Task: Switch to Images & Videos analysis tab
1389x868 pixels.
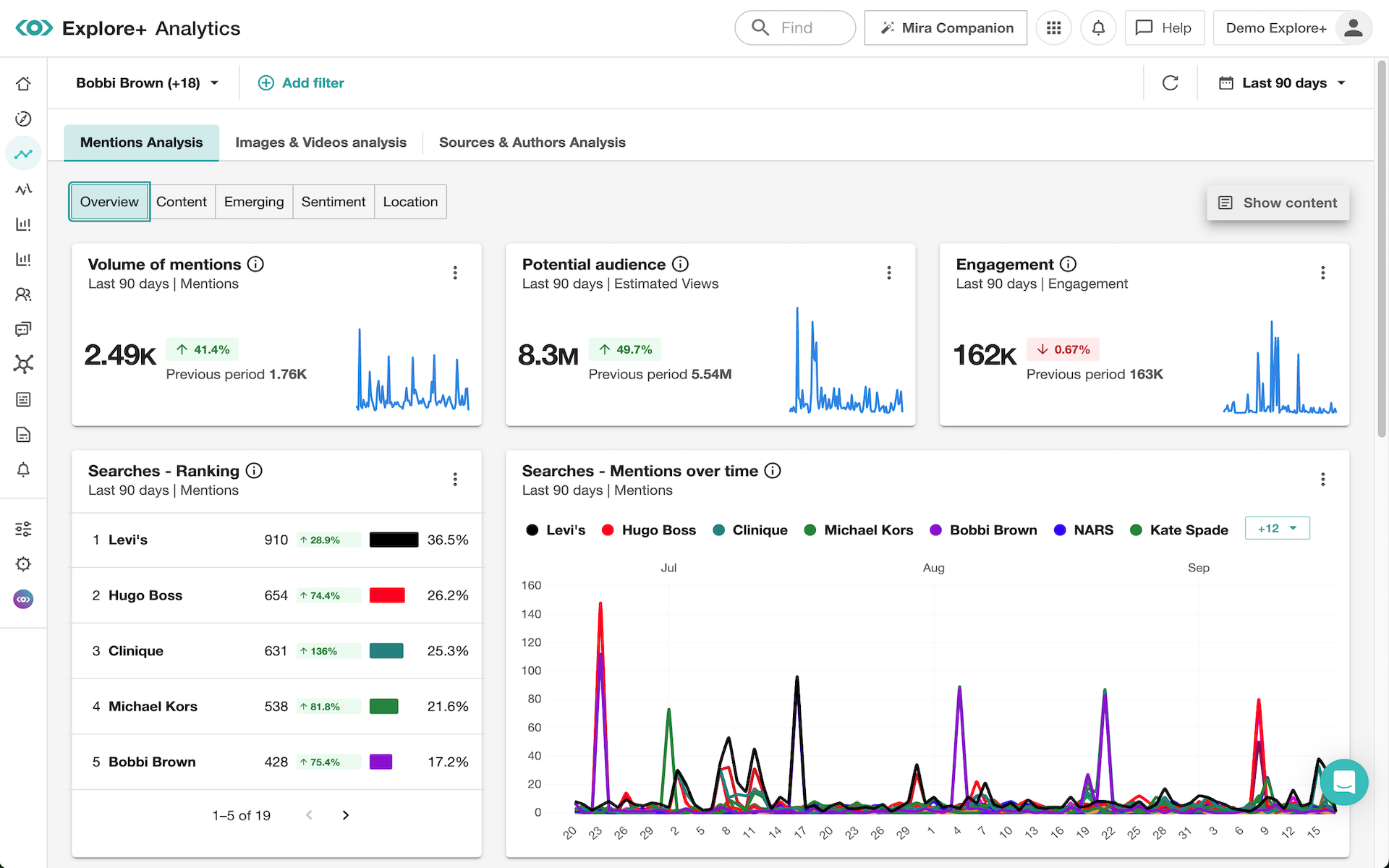Action: pyautogui.click(x=320, y=142)
